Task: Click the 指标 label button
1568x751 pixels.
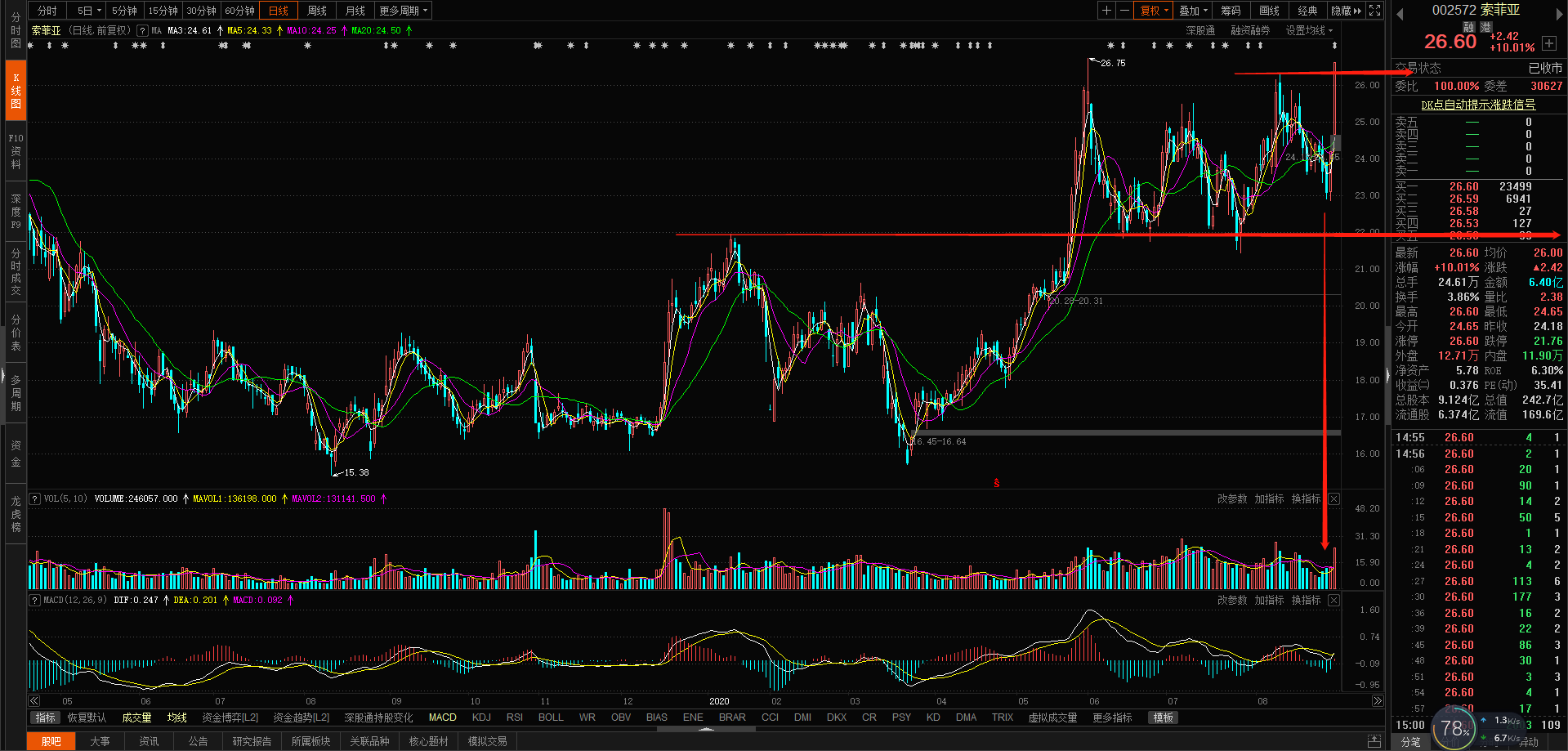Action: click(x=46, y=717)
